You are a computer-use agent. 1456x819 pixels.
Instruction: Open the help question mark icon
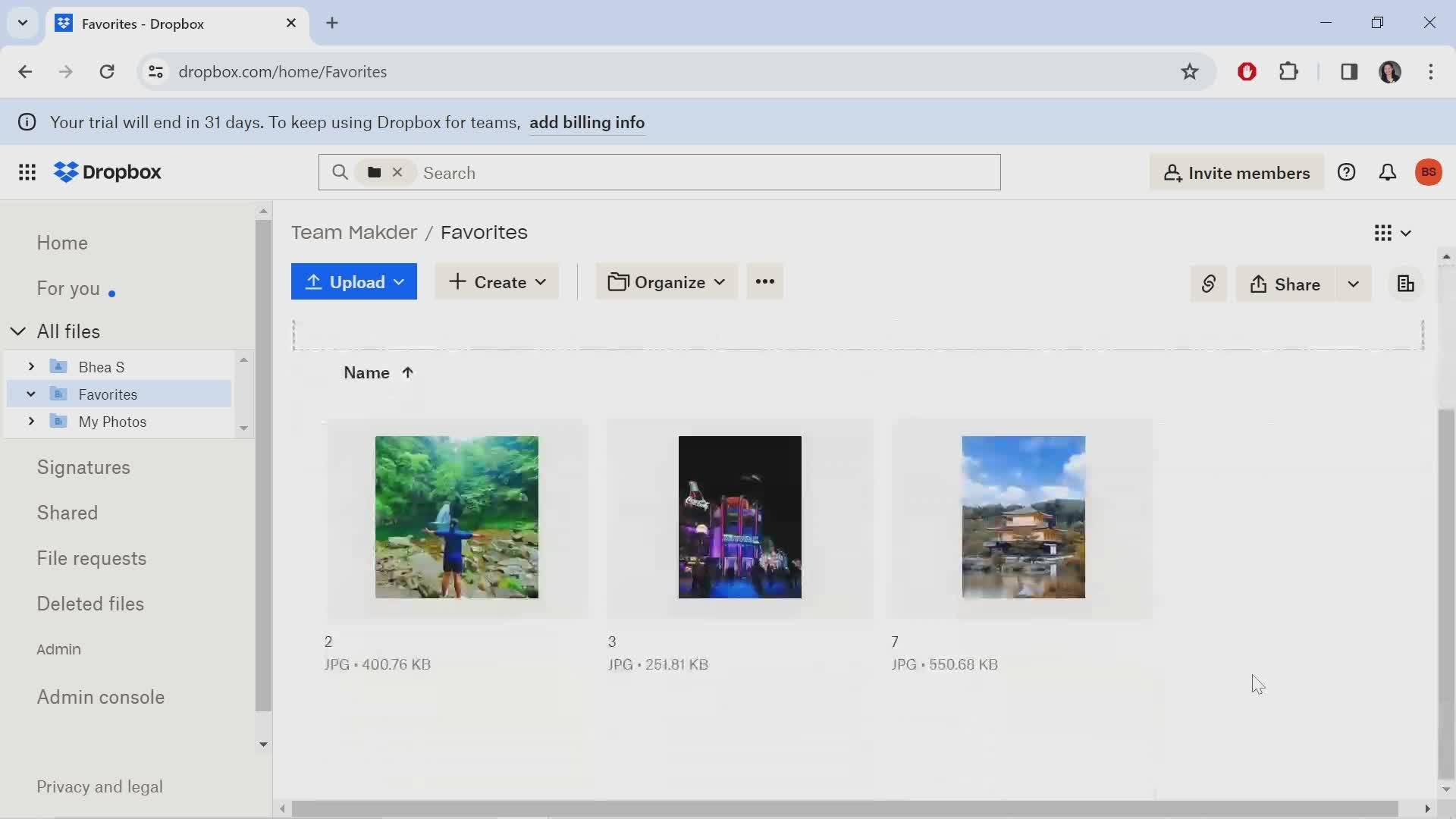pos(1347,173)
